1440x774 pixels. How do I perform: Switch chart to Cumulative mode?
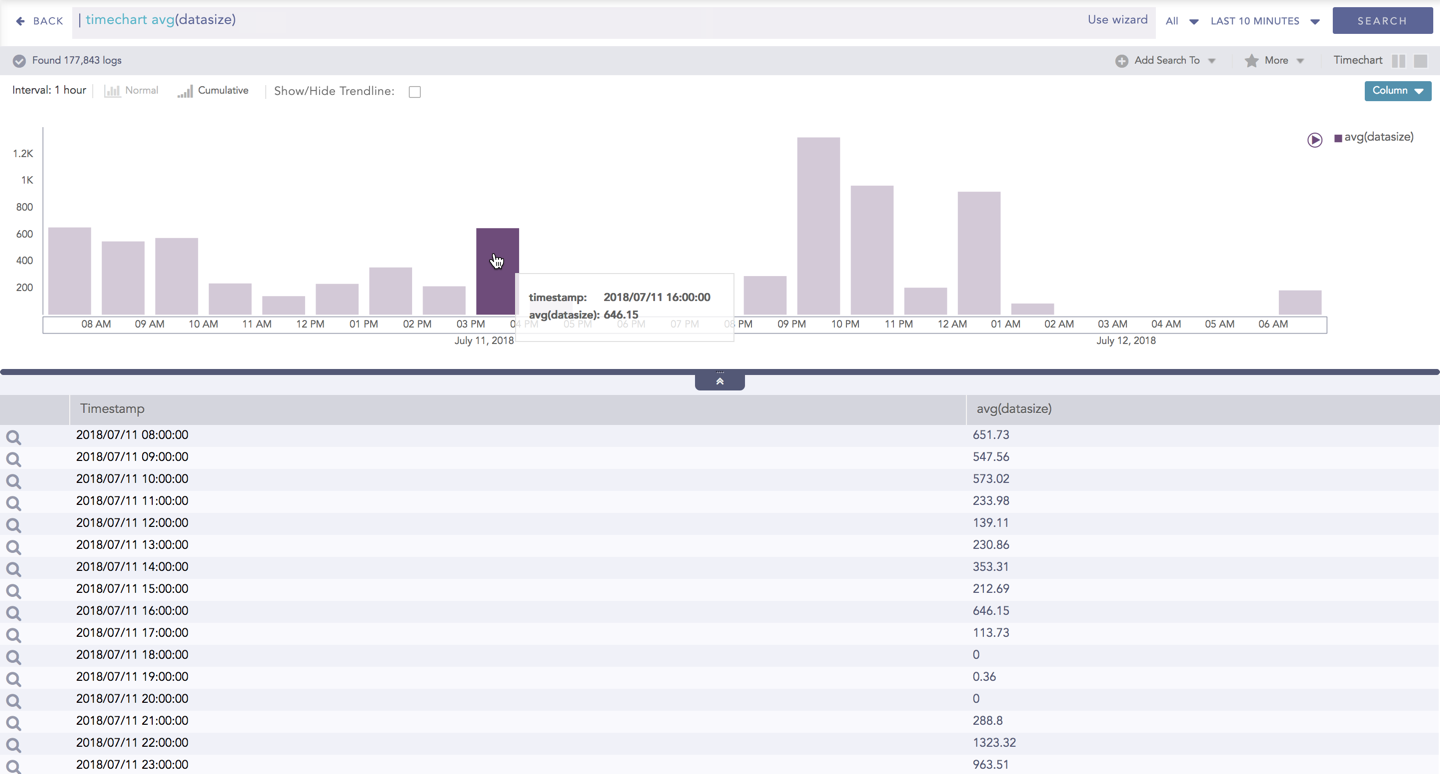click(213, 91)
